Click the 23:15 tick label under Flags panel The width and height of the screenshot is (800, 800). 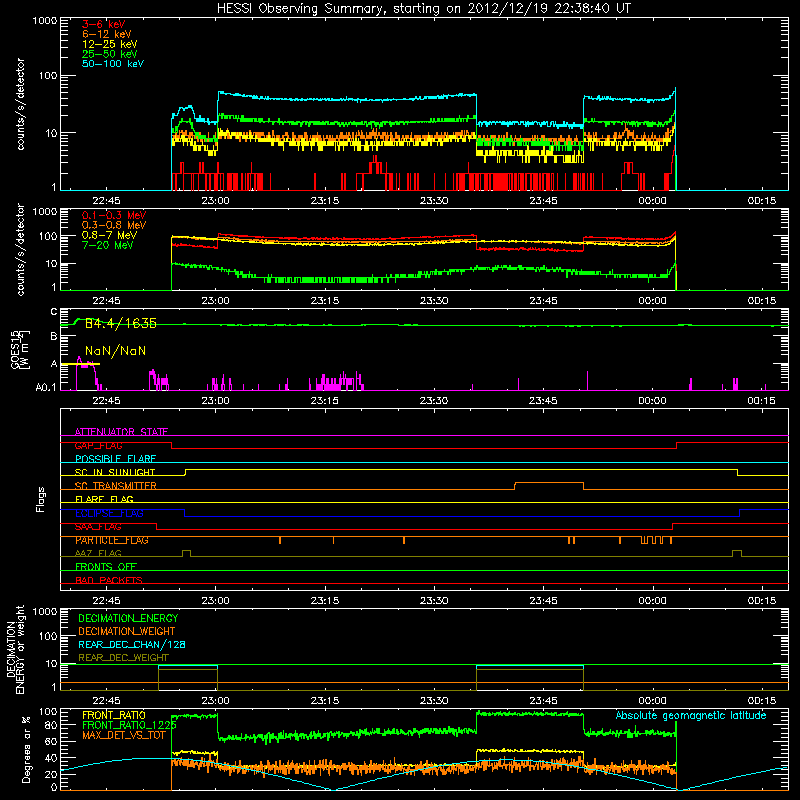[x=324, y=601]
